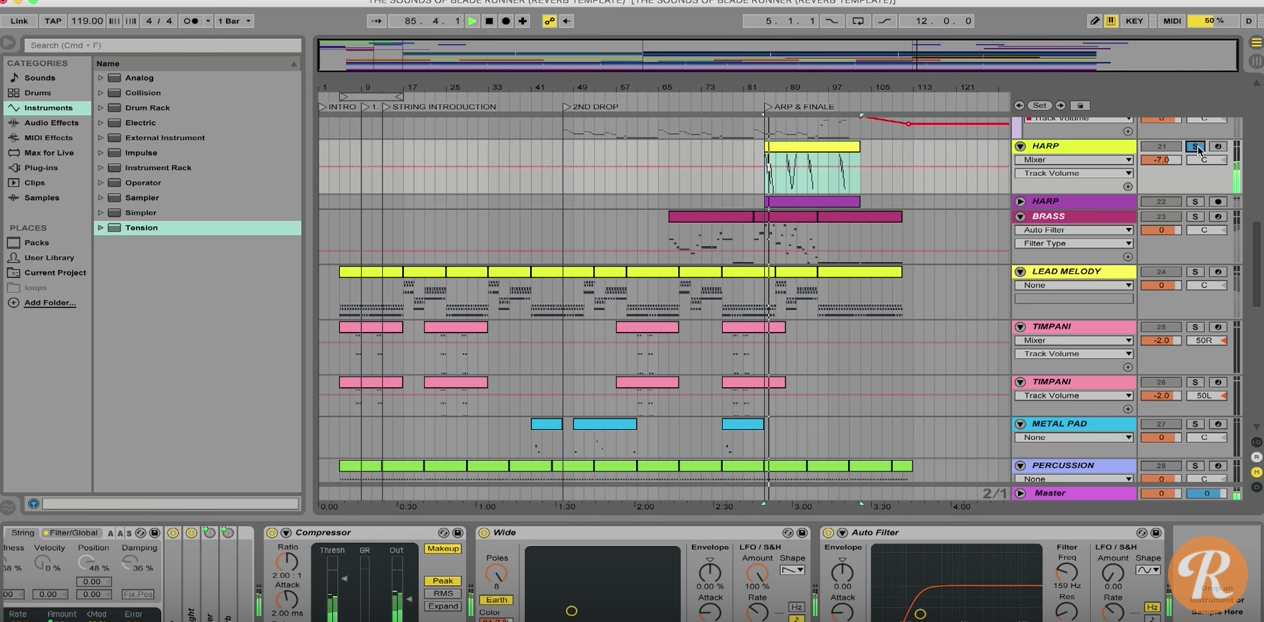The image size is (1264, 622).
Task: Click the Punch-In switch
Action: pos(832,21)
